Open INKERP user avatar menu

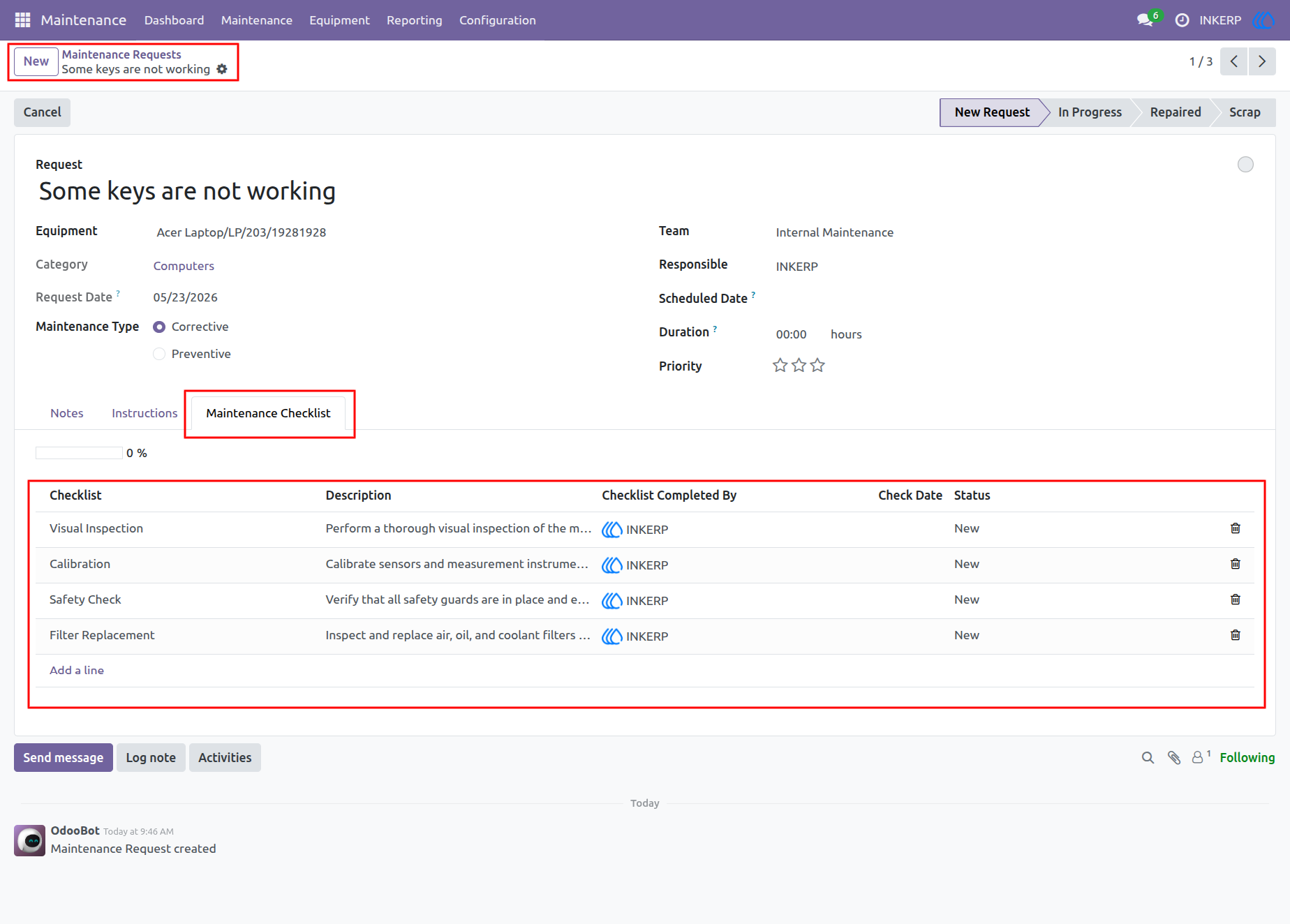[1263, 20]
